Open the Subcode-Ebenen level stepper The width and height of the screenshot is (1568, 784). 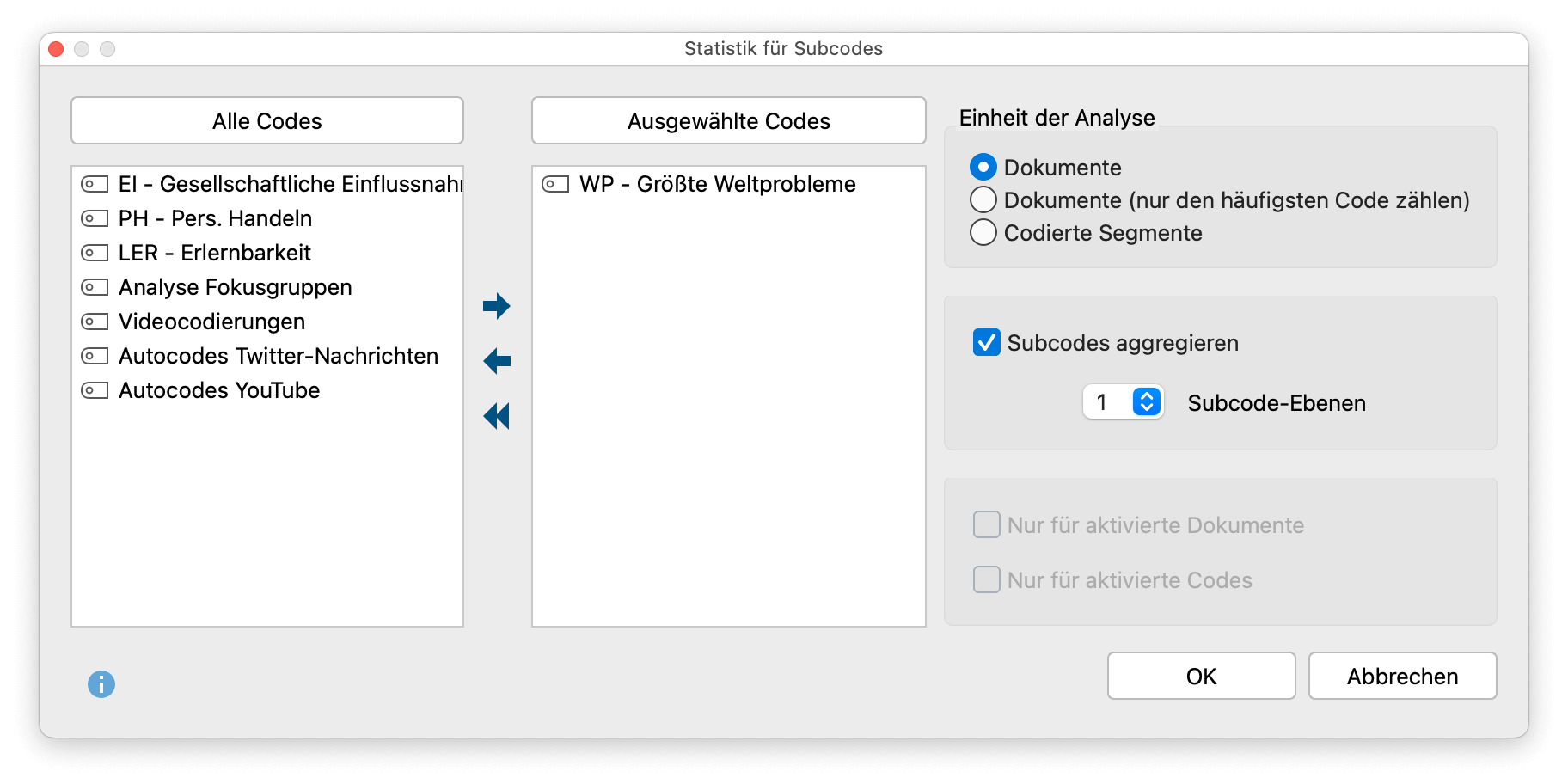[1145, 401]
